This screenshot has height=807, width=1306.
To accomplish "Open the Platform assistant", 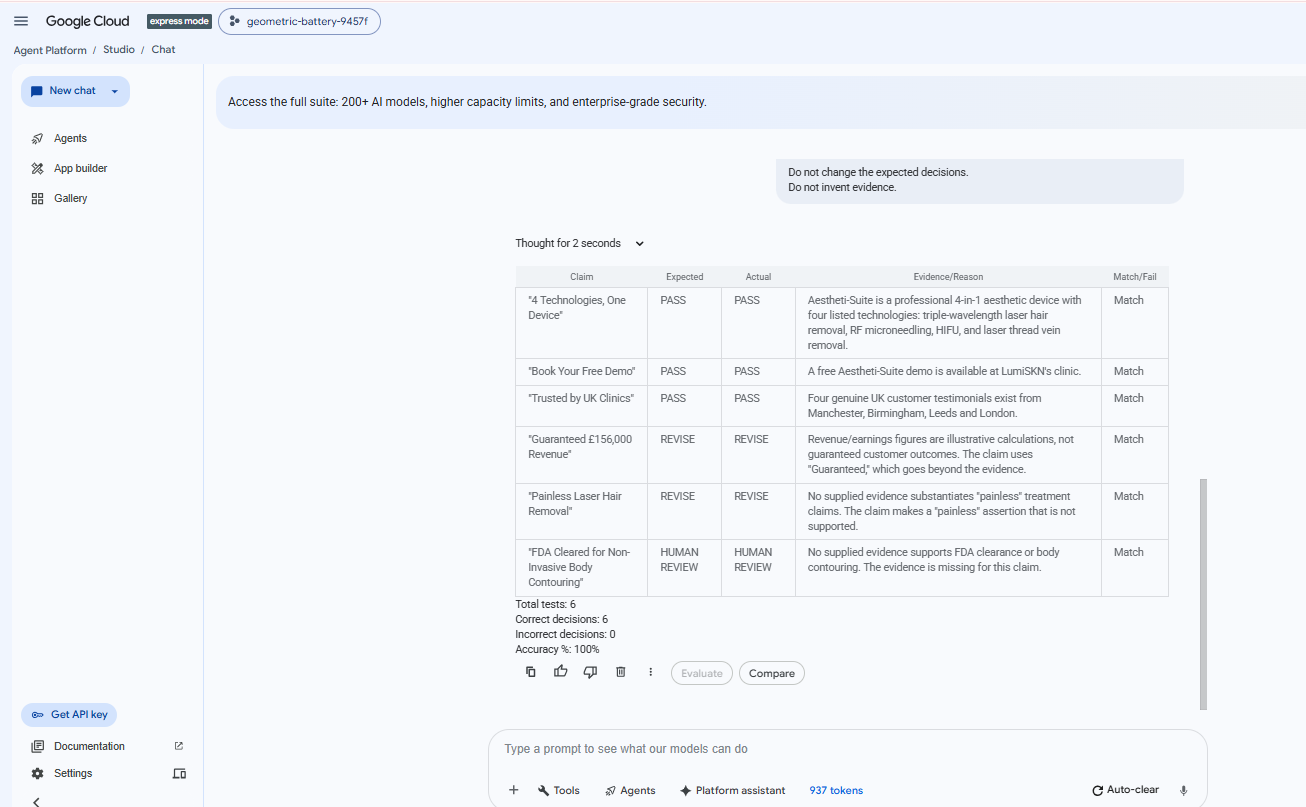I will [732, 790].
